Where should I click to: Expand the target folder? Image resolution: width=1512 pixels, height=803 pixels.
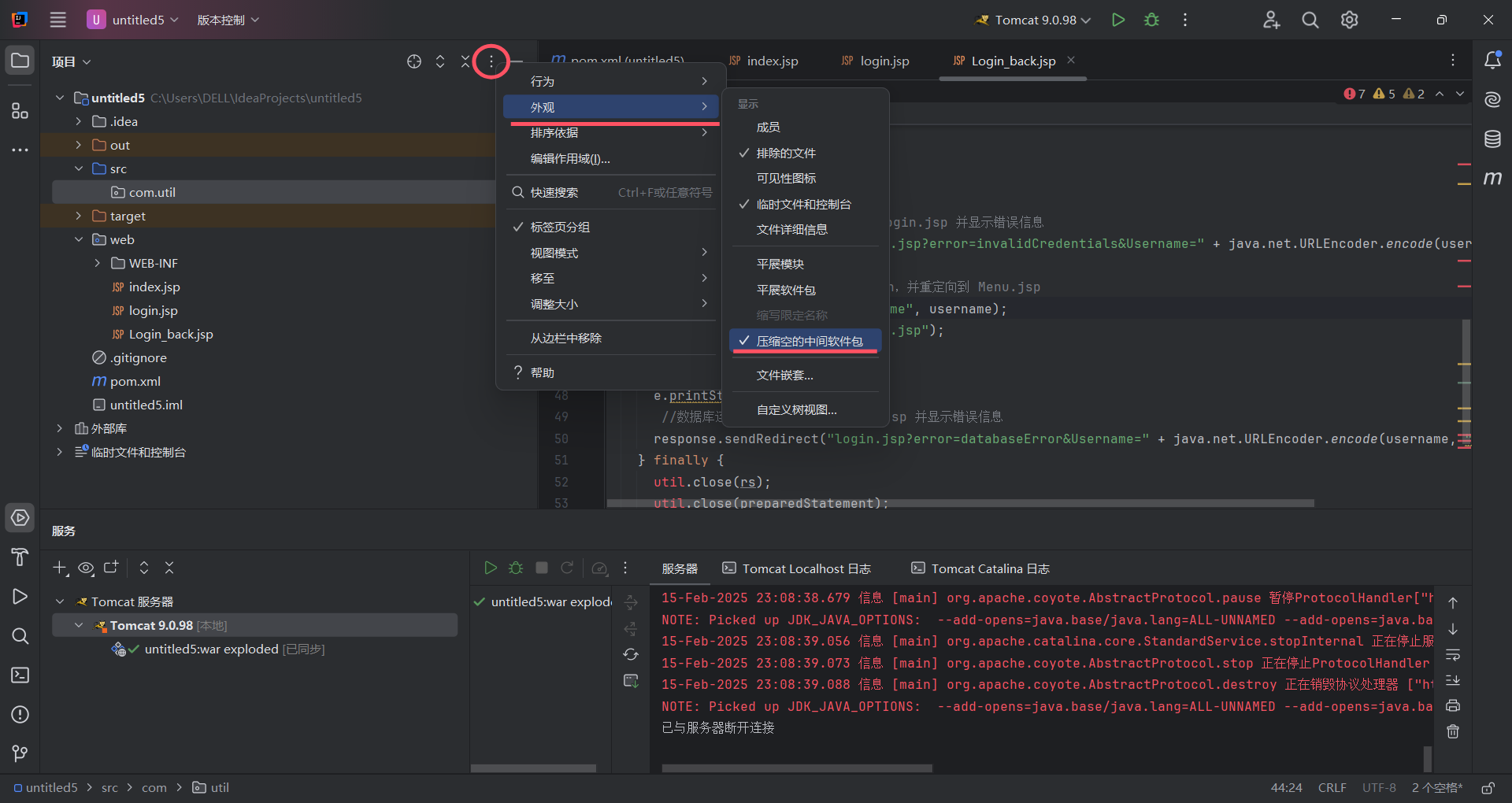(x=78, y=216)
